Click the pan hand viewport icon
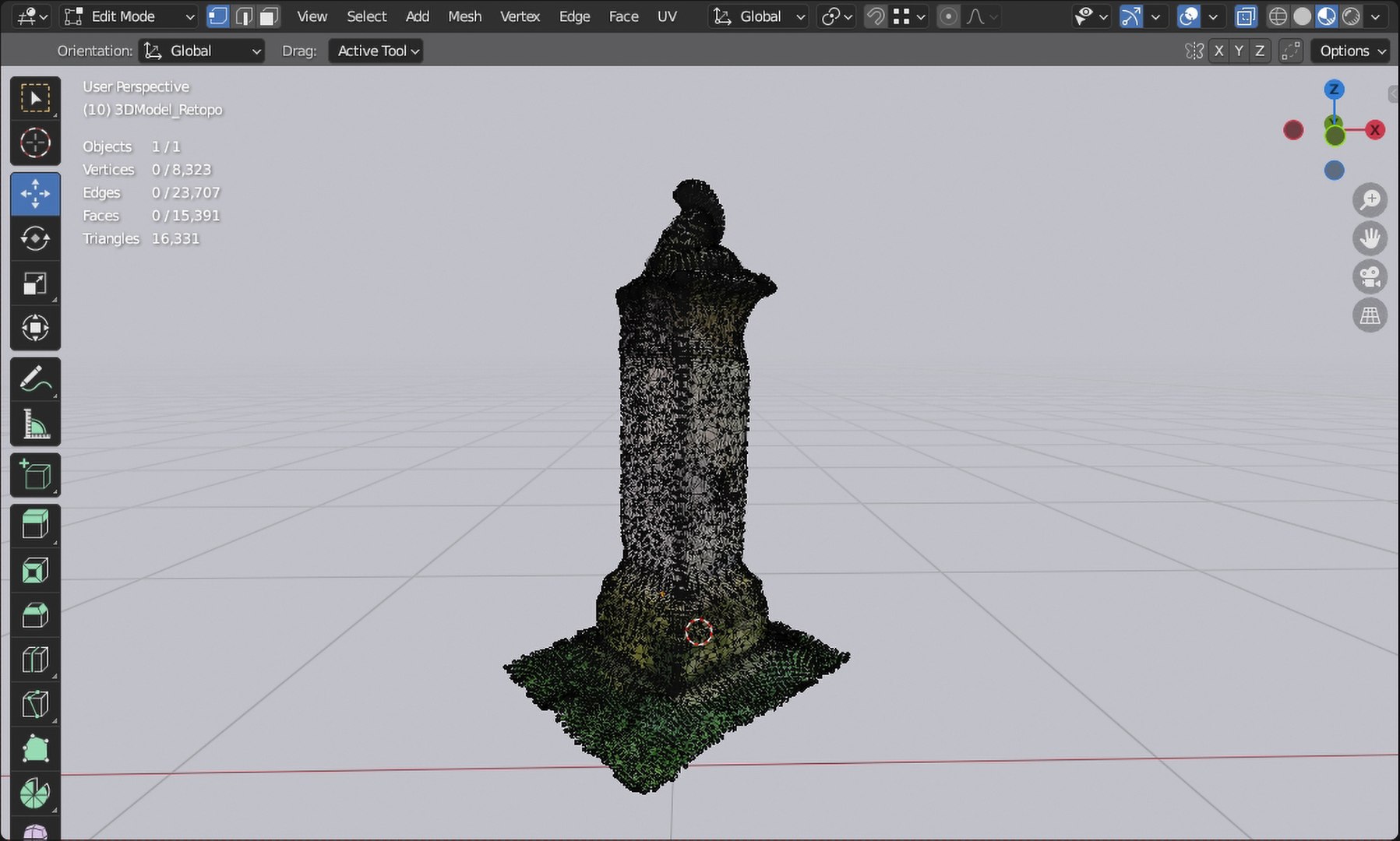This screenshot has width=1400, height=841. 1370,238
